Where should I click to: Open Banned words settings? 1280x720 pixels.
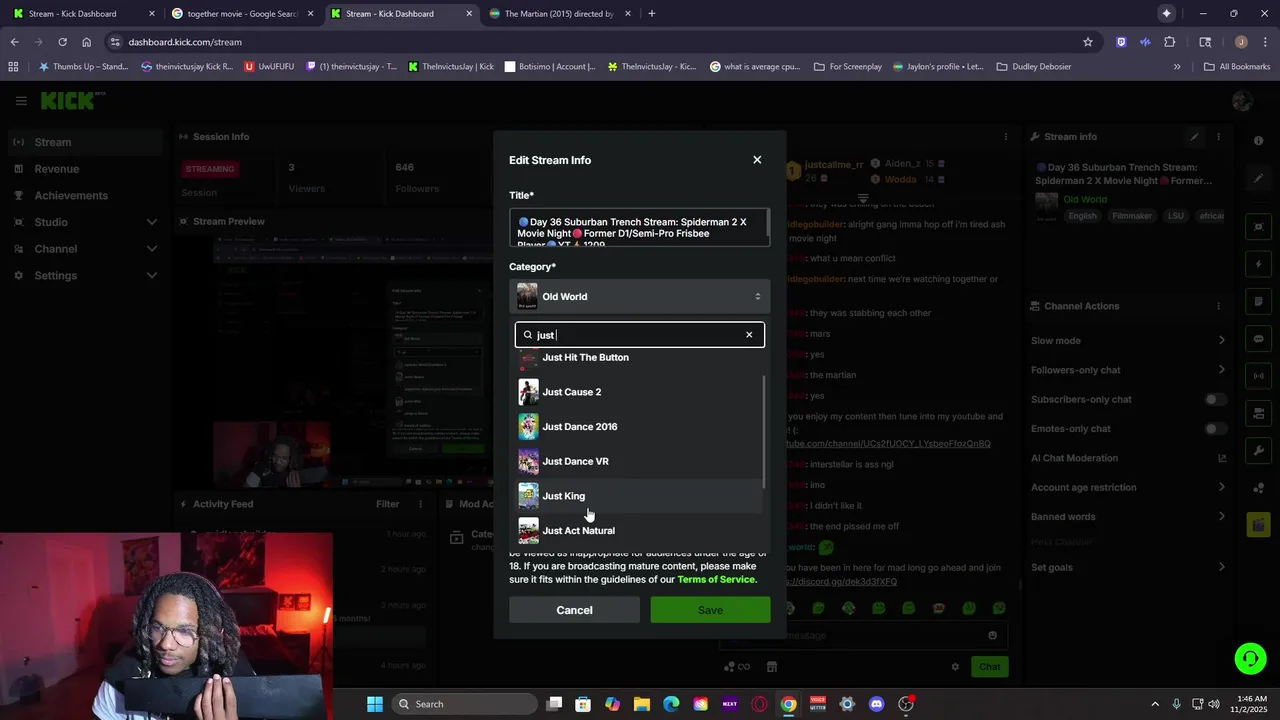click(1128, 517)
